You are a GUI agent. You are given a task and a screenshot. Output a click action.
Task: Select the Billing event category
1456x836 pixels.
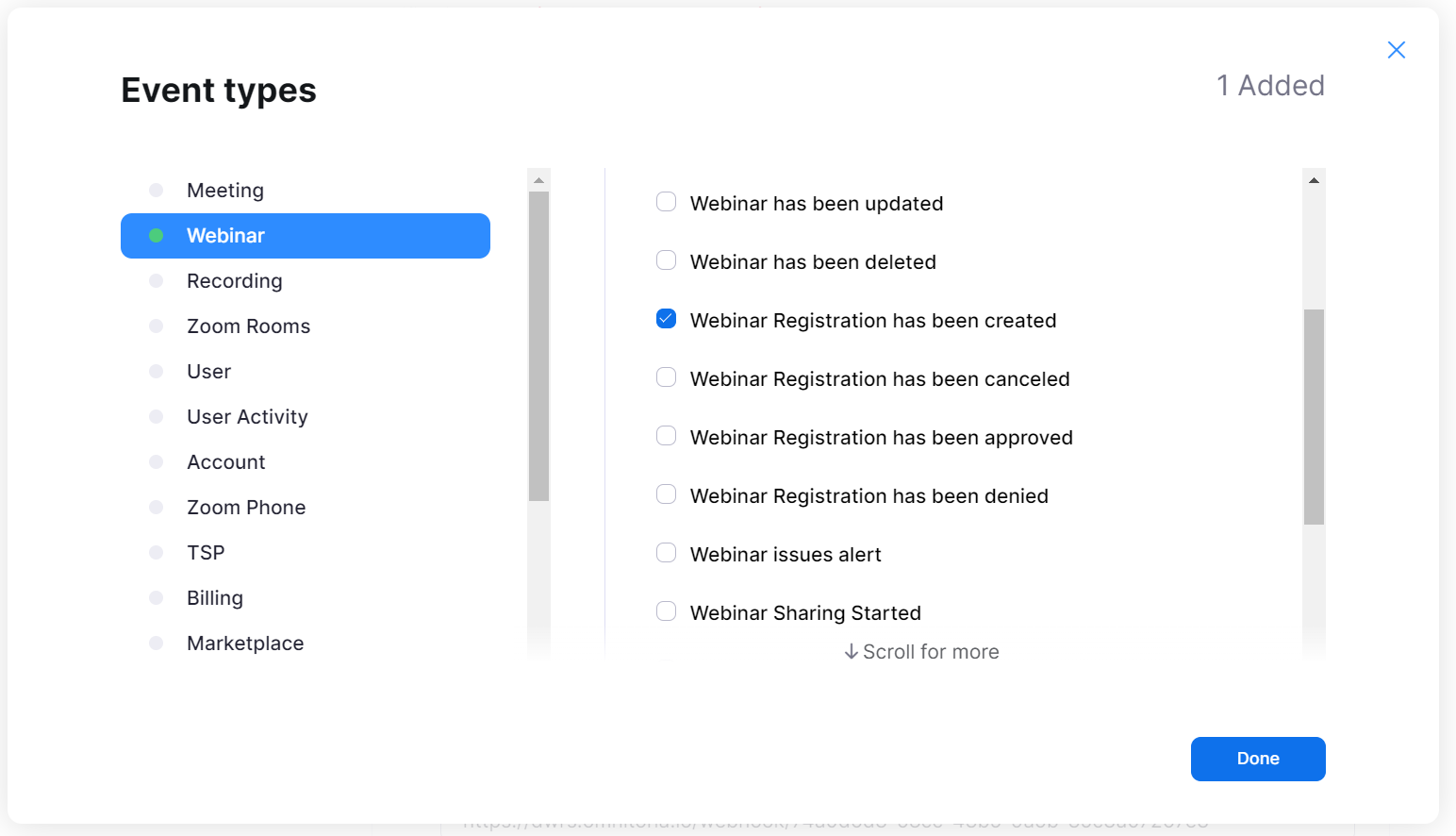215,598
